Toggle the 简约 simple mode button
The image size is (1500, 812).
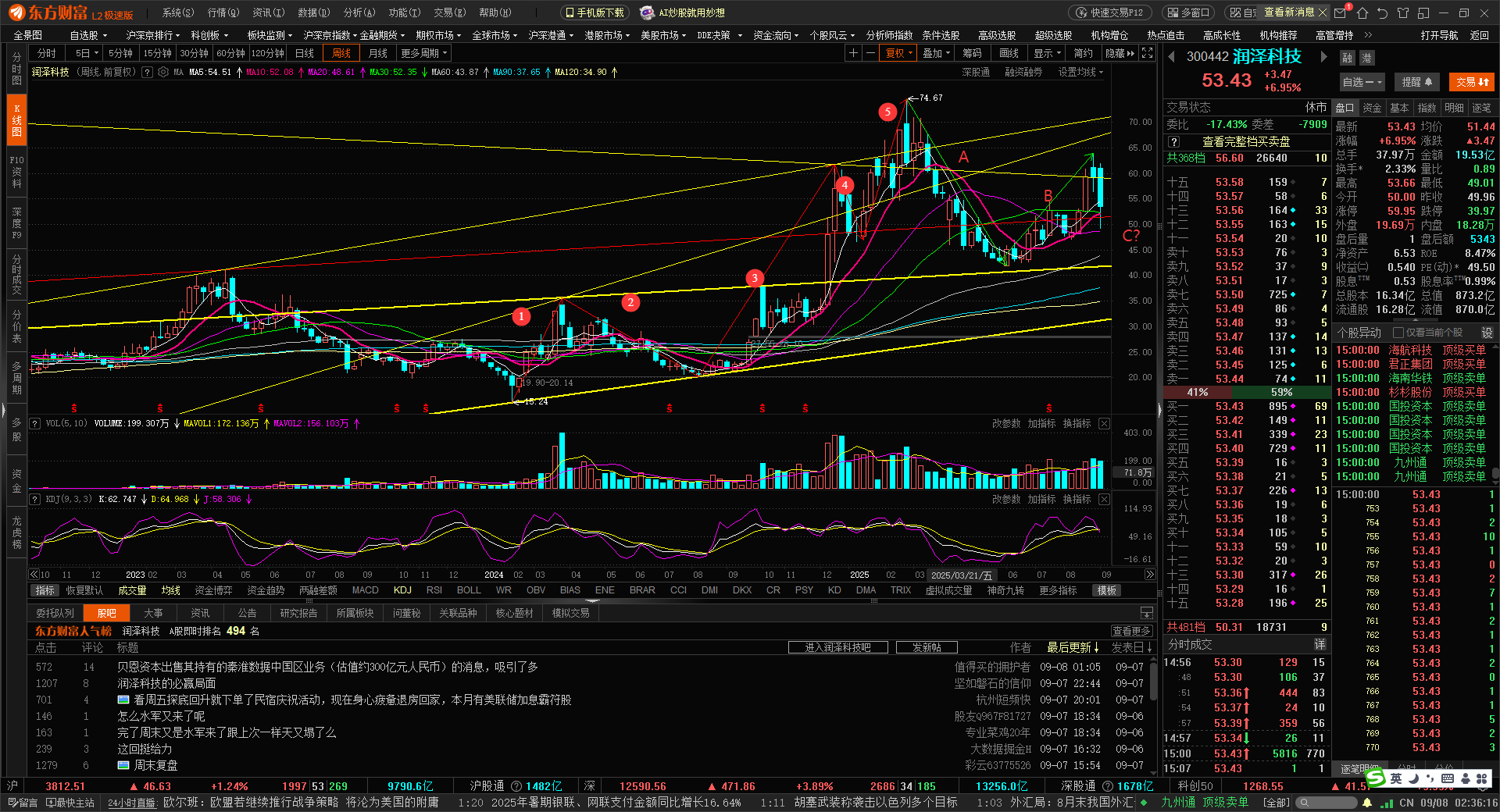[1084, 53]
